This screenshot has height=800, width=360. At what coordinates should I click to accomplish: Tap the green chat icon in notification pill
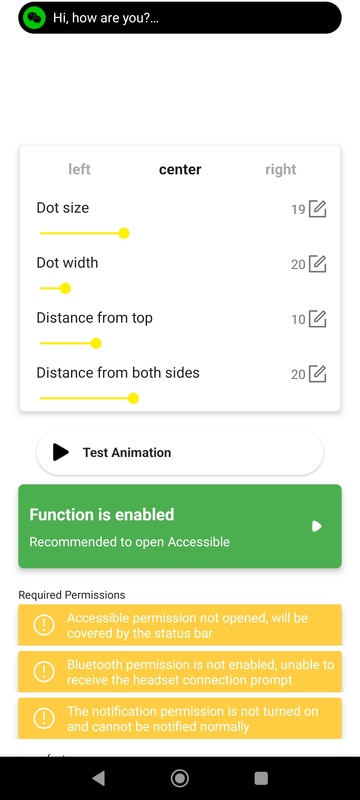[x=35, y=18]
